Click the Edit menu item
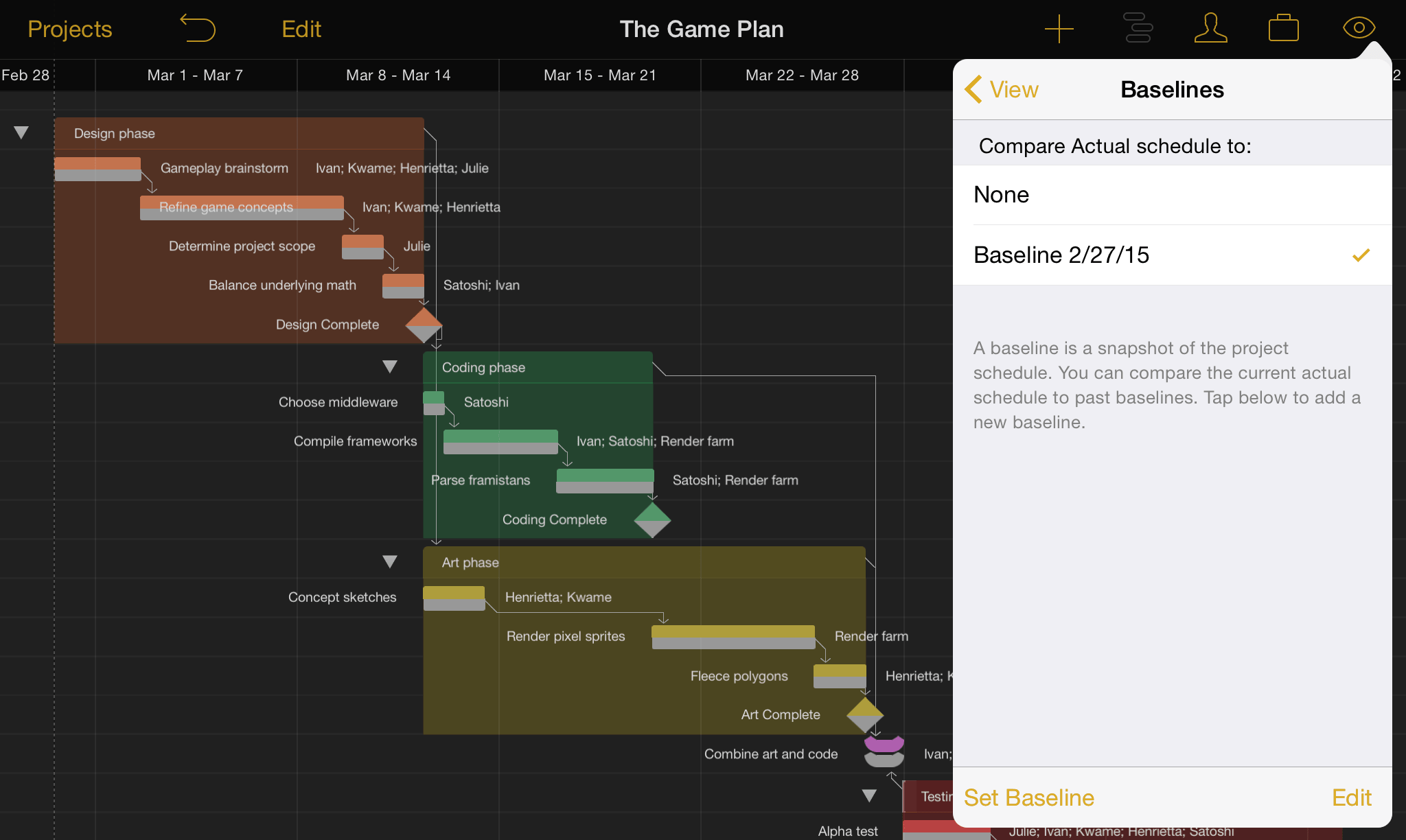The image size is (1406, 840). point(299,28)
